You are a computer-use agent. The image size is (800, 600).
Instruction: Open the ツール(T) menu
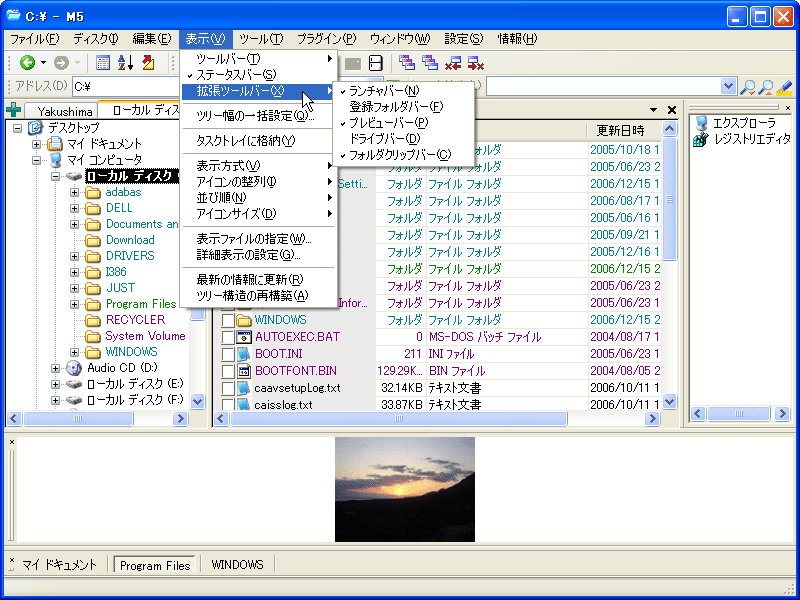261,39
